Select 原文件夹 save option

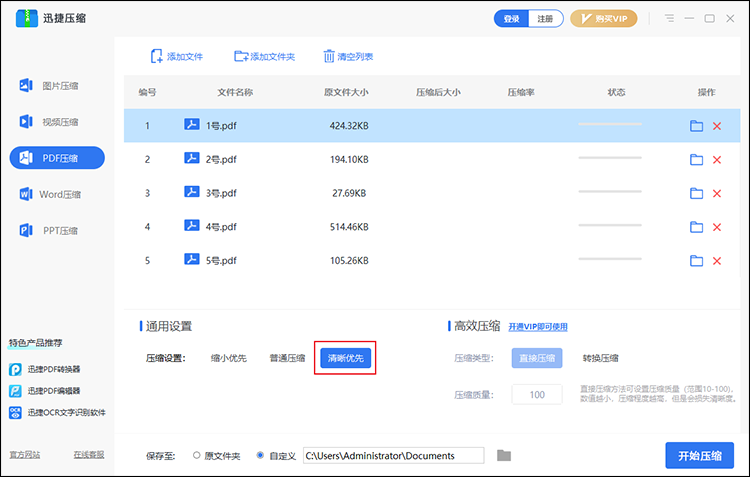pyautogui.click(x=197, y=456)
